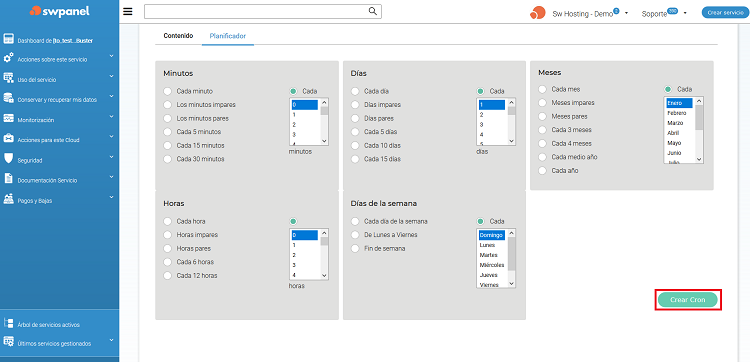
Task: Click the top search input field
Action: pyautogui.click(x=263, y=12)
